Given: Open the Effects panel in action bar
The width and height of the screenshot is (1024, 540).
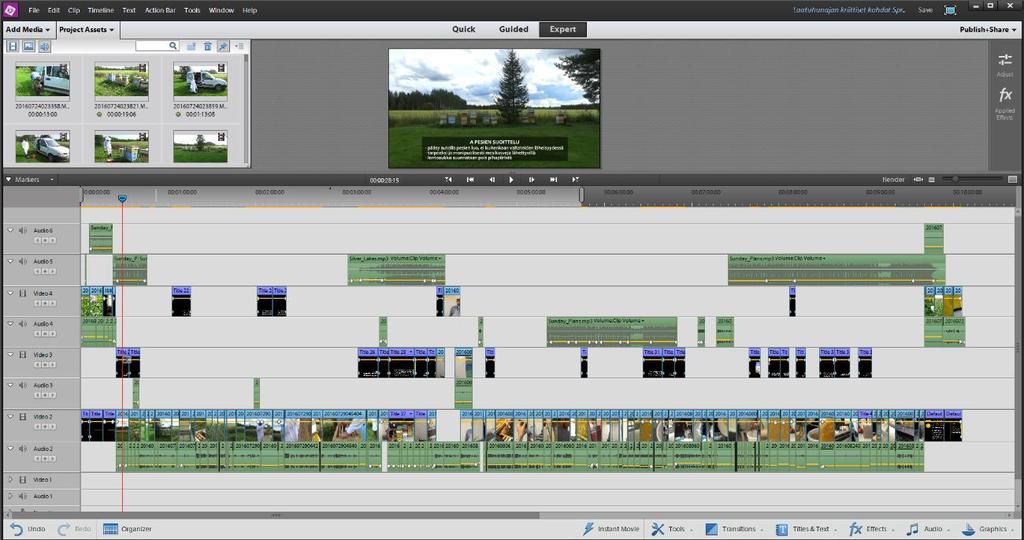Looking at the screenshot, I should [871, 529].
